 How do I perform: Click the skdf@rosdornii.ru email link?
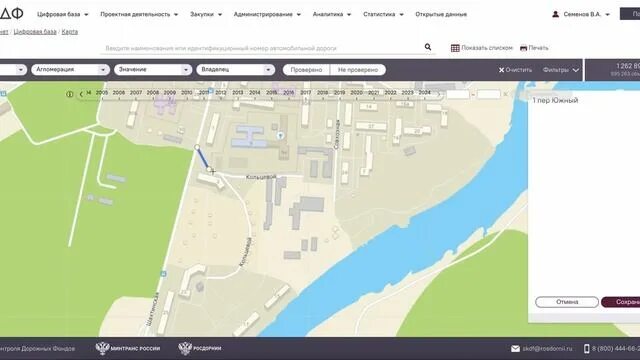[547, 349]
